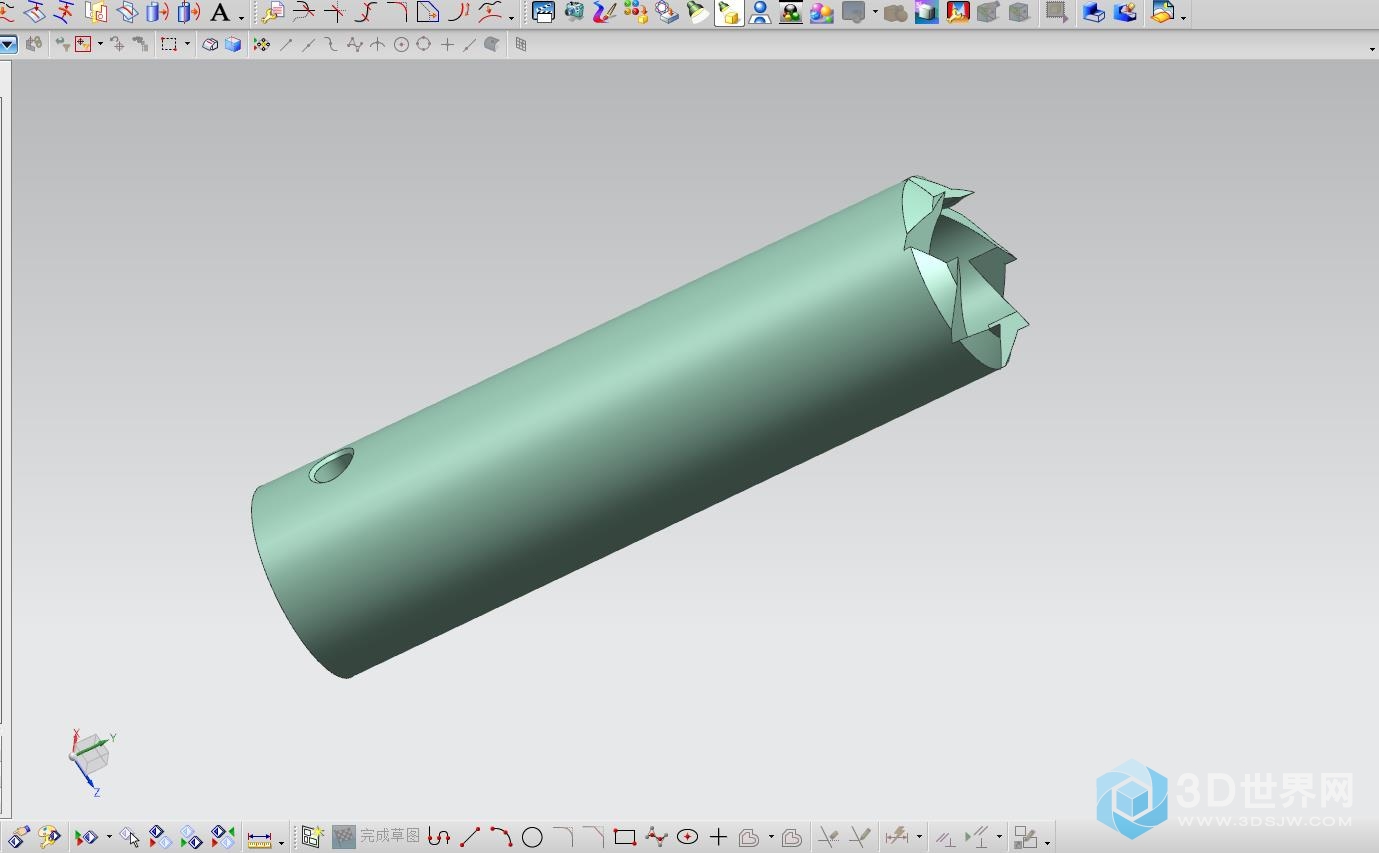1379x853 pixels.
Task: Select the red corner fillet curve tool
Action: pos(397,13)
